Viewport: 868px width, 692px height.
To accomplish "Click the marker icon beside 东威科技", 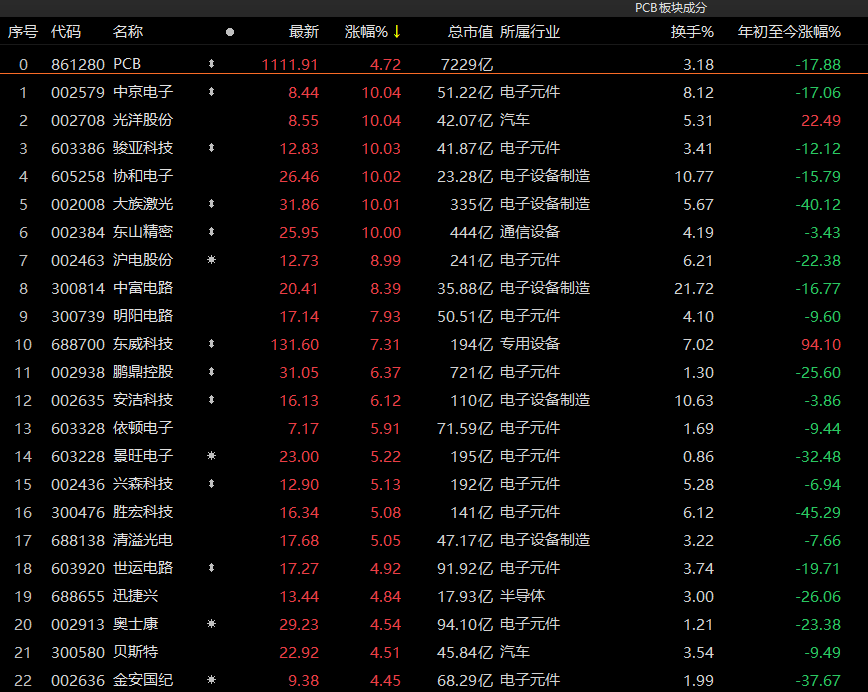I will pyautogui.click(x=211, y=344).
